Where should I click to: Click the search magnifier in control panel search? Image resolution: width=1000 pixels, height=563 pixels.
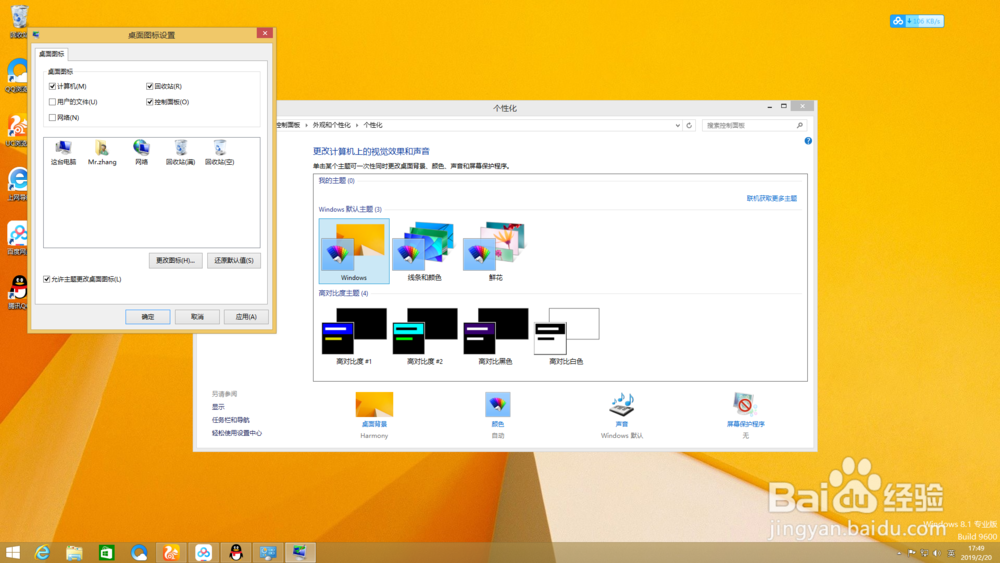800,126
